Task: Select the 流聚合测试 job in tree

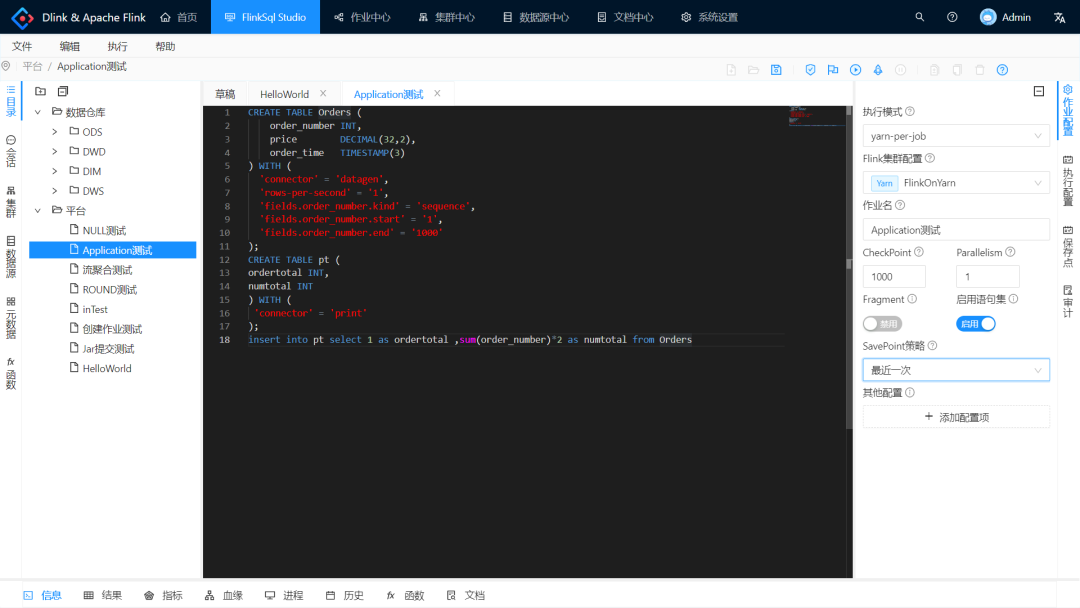Action: tap(107, 270)
